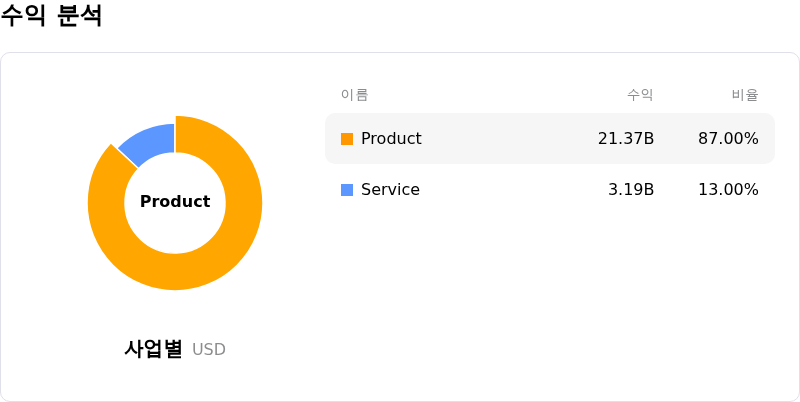Click the 13.00% ratio value
This screenshot has height=402, width=800.
pyautogui.click(x=729, y=190)
